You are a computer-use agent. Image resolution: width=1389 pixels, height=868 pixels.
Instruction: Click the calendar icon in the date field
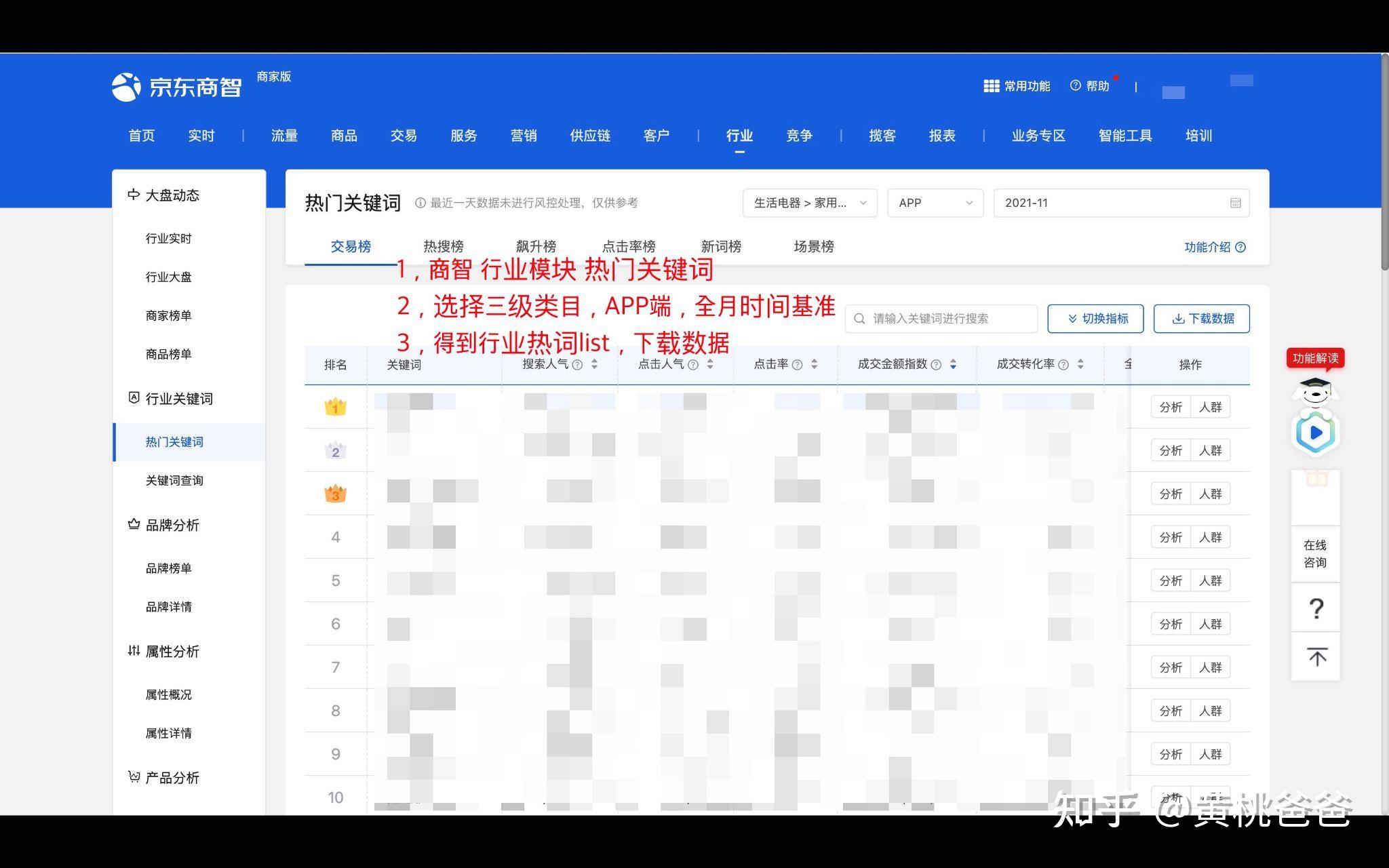(x=1235, y=203)
